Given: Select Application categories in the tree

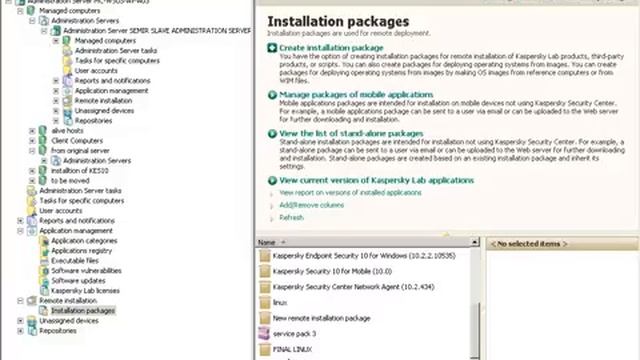Looking at the screenshot, I should tap(84, 240).
